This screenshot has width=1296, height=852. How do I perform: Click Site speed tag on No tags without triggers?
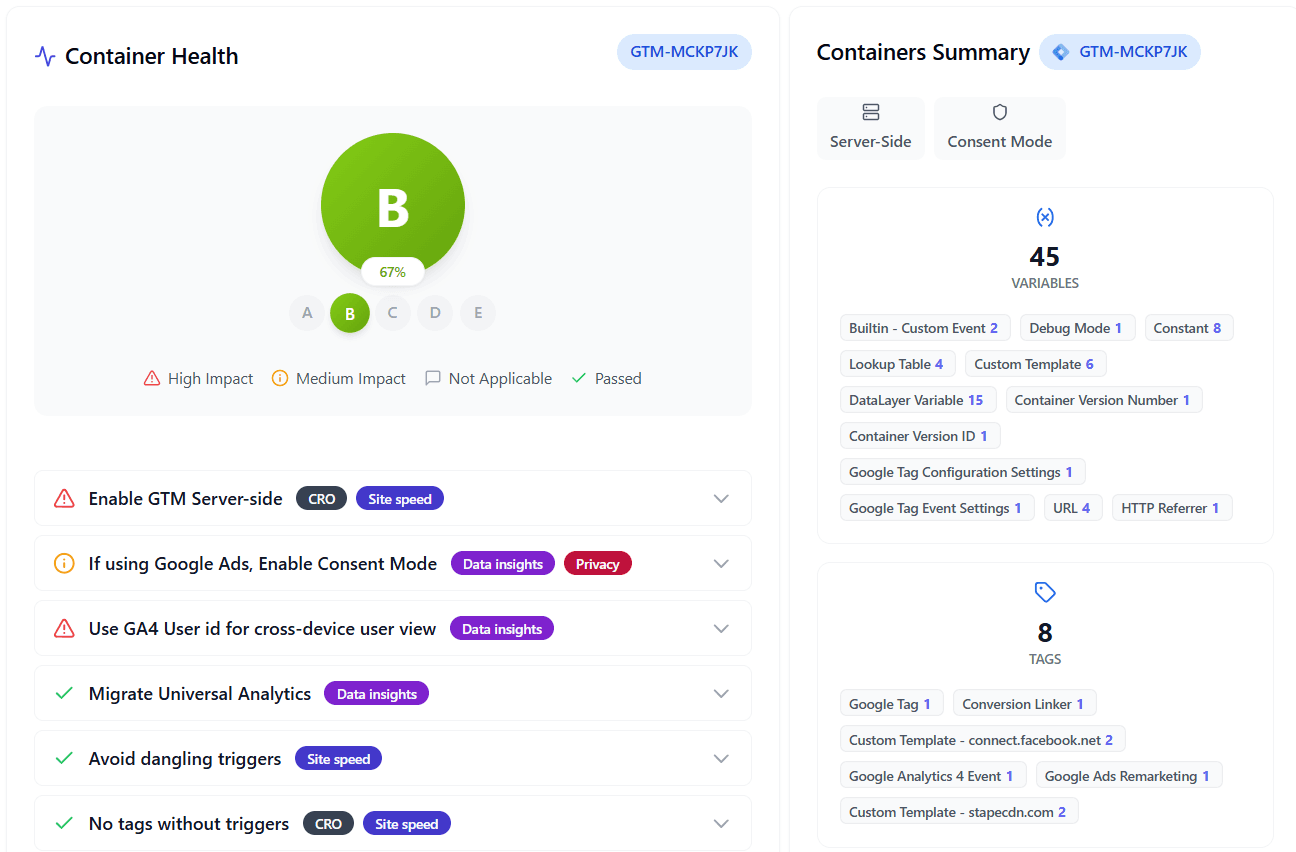click(407, 823)
